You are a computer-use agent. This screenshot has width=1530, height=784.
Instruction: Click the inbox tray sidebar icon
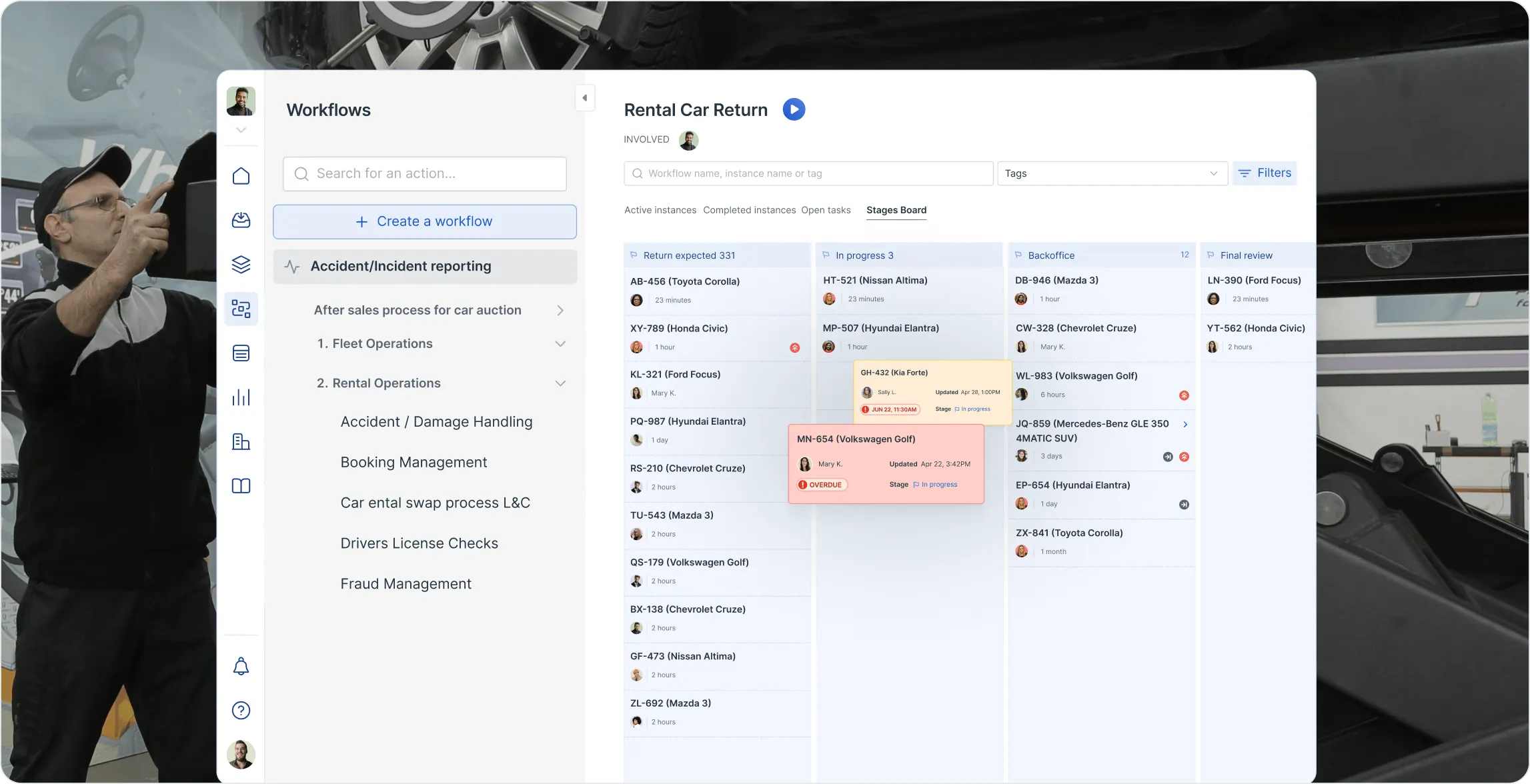click(241, 220)
